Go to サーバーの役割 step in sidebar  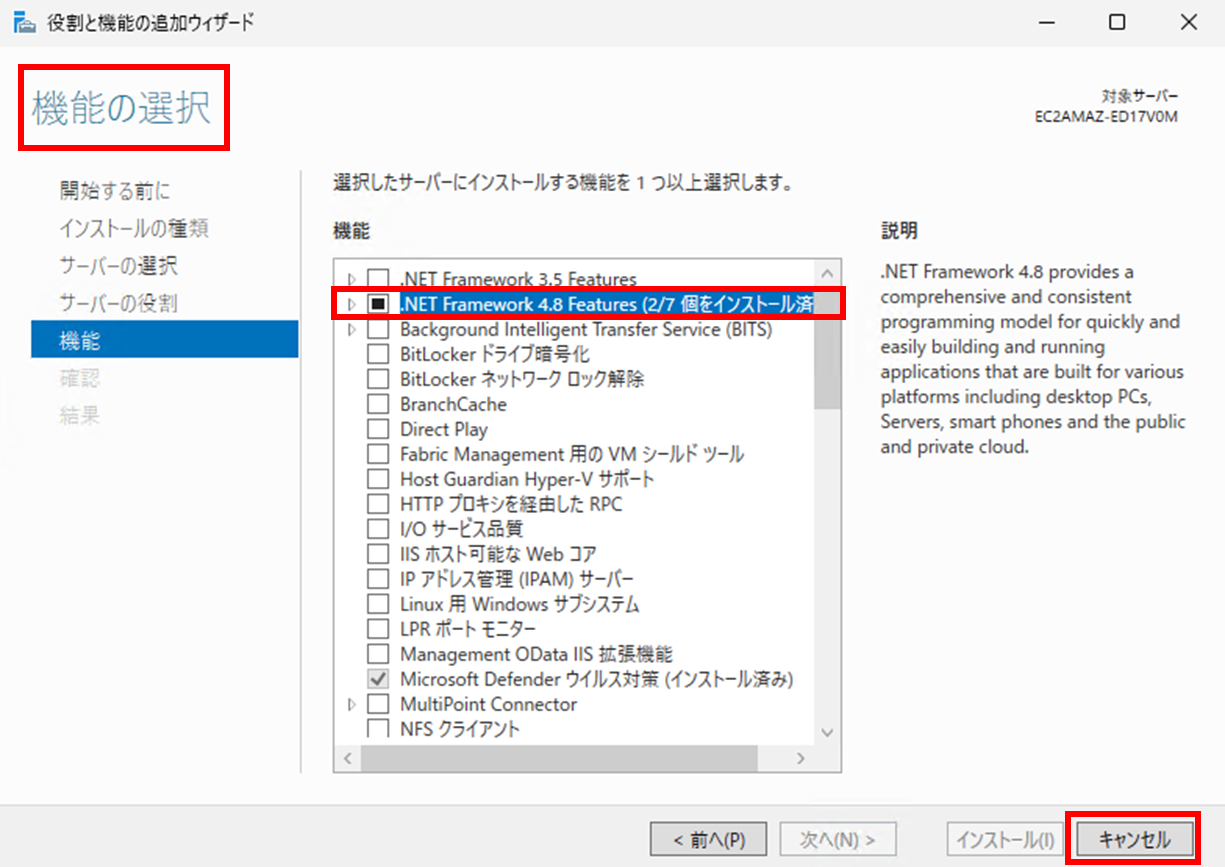pos(118,303)
